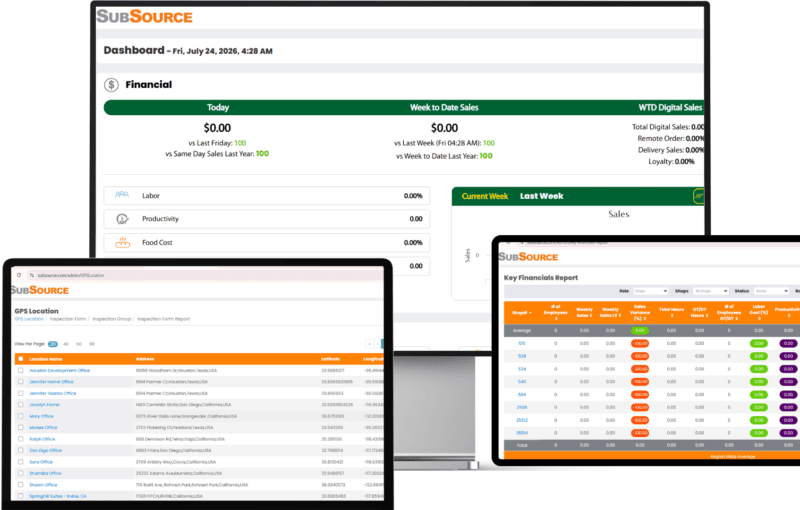This screenshot has width=800, height=510.
Task: Open the Sara Office location link
Action: click(41, 462)
